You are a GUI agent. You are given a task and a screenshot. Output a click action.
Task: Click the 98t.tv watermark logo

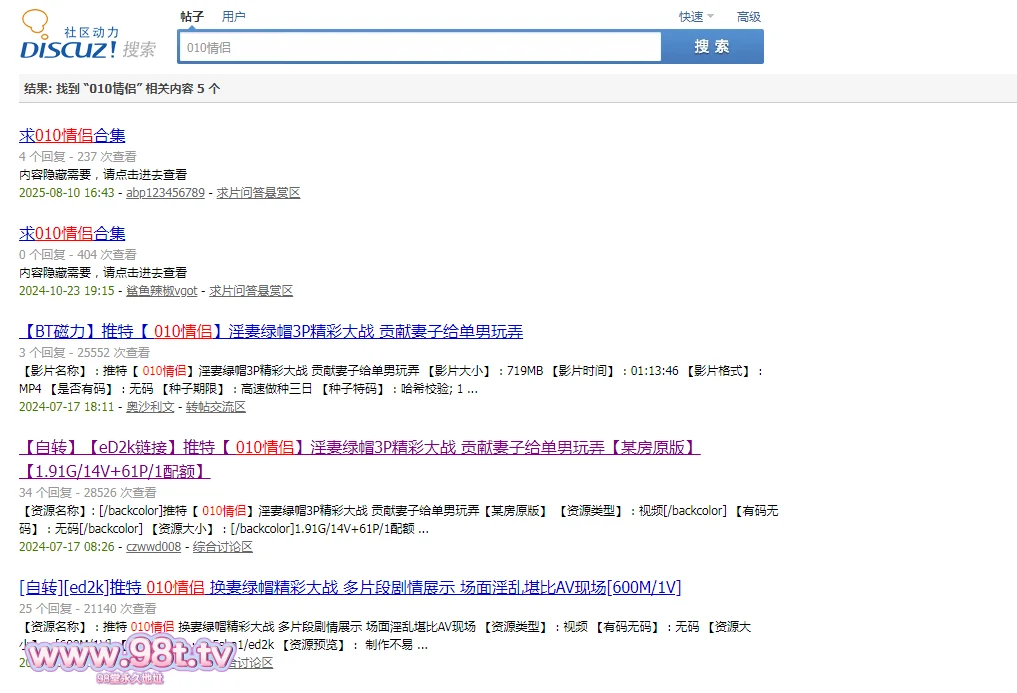(x=129, y=657)
